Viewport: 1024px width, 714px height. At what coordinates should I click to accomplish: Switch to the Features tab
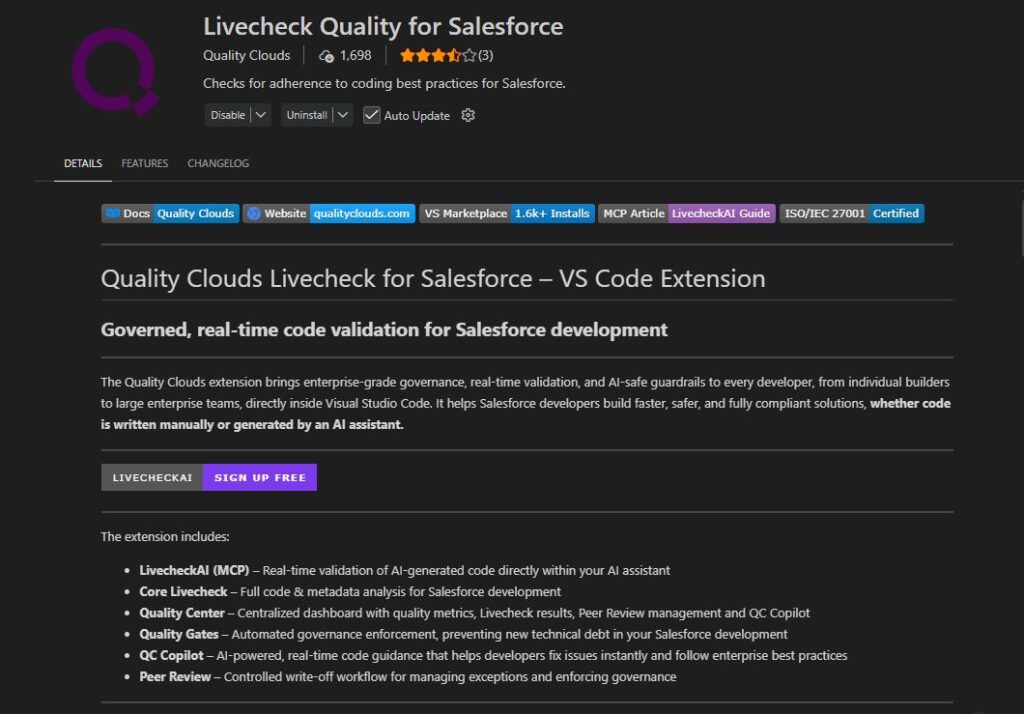(145, 163)
